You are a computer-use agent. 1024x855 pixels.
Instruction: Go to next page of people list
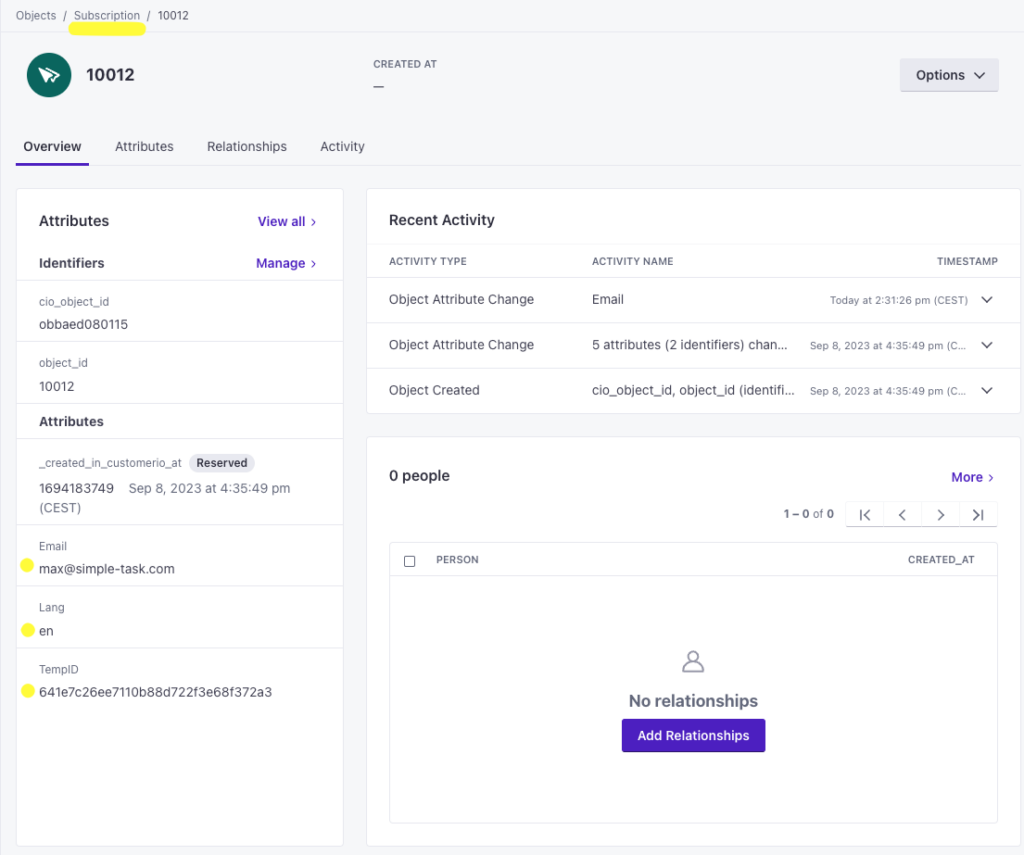point(940,515)
